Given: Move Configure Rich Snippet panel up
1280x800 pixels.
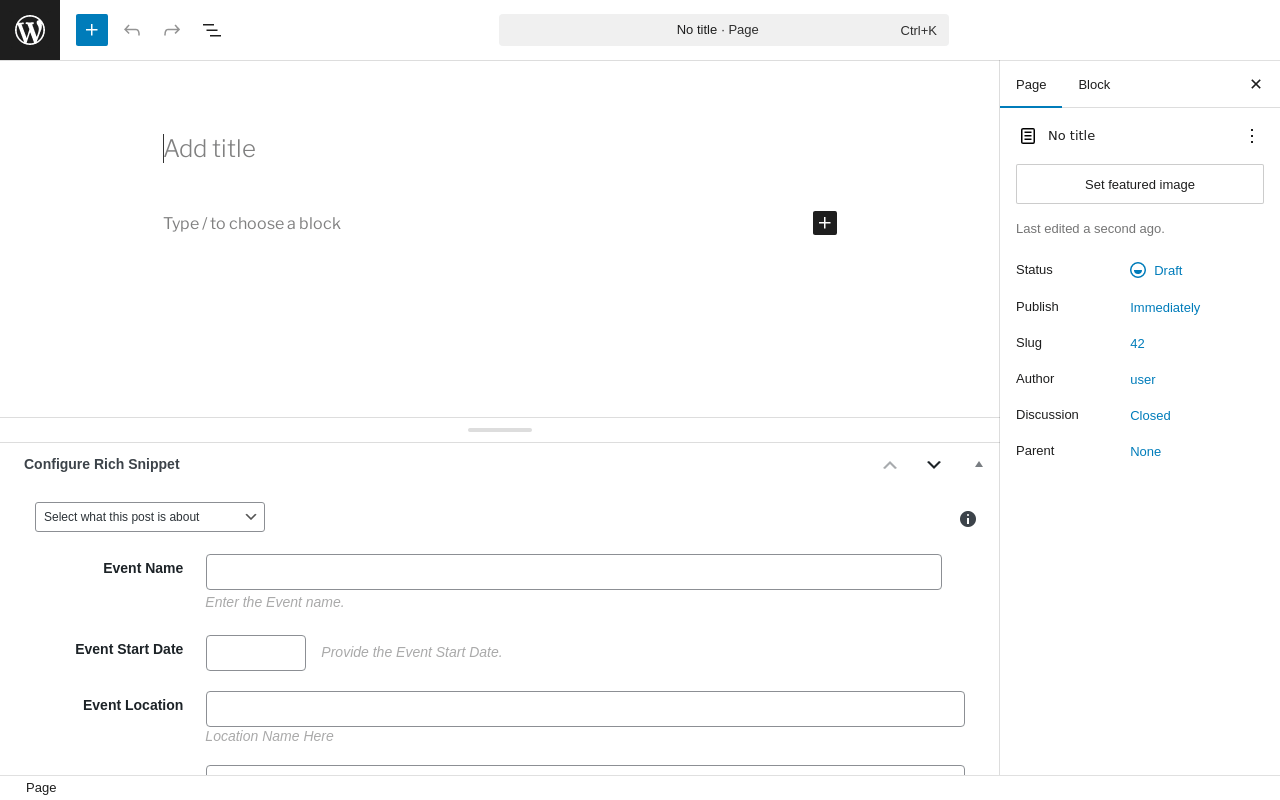Looking at the screenshot, I should (x=890, y=465).
